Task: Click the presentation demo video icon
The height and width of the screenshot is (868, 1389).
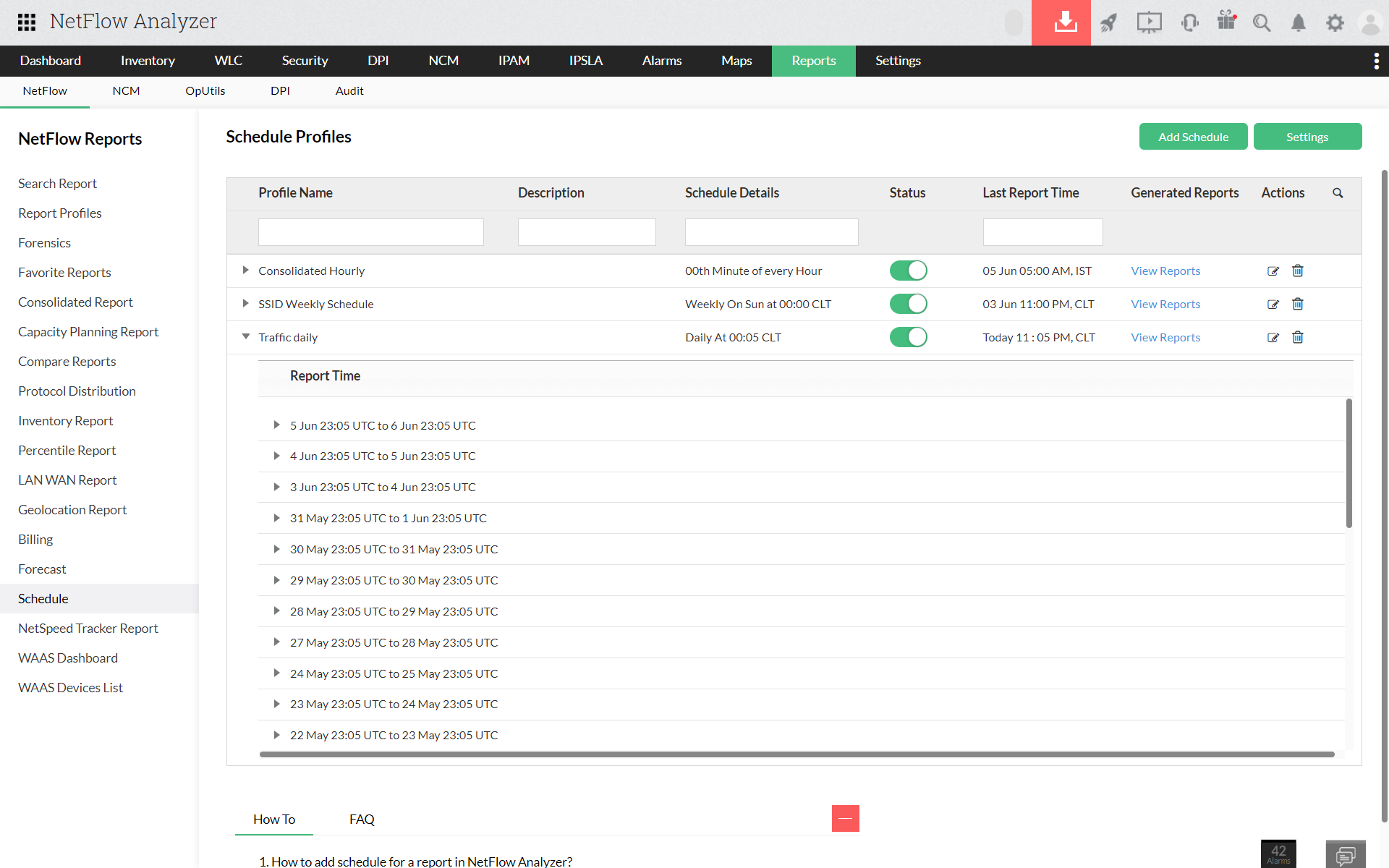Action: tap(1149, 22)
